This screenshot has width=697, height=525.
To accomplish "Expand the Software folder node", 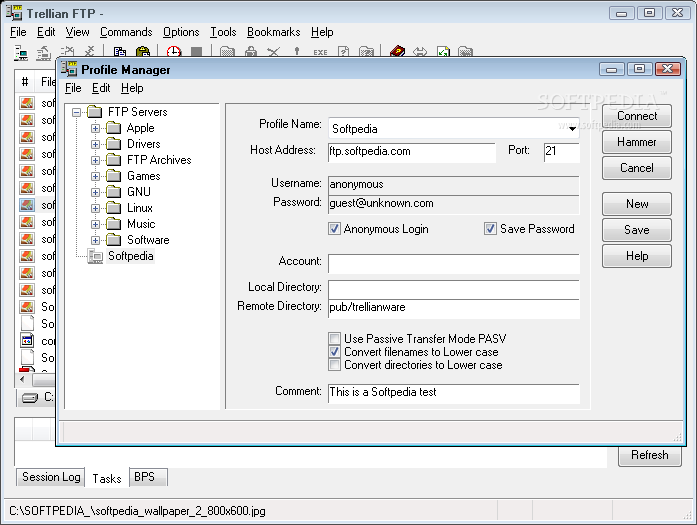I will [95, 240].
